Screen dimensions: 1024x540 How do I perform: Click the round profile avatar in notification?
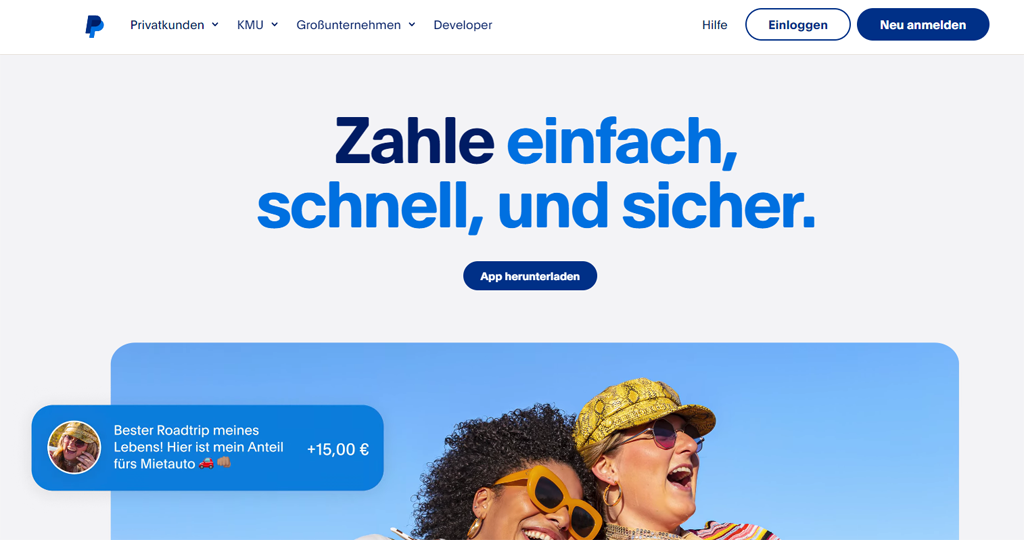(74, 447)
